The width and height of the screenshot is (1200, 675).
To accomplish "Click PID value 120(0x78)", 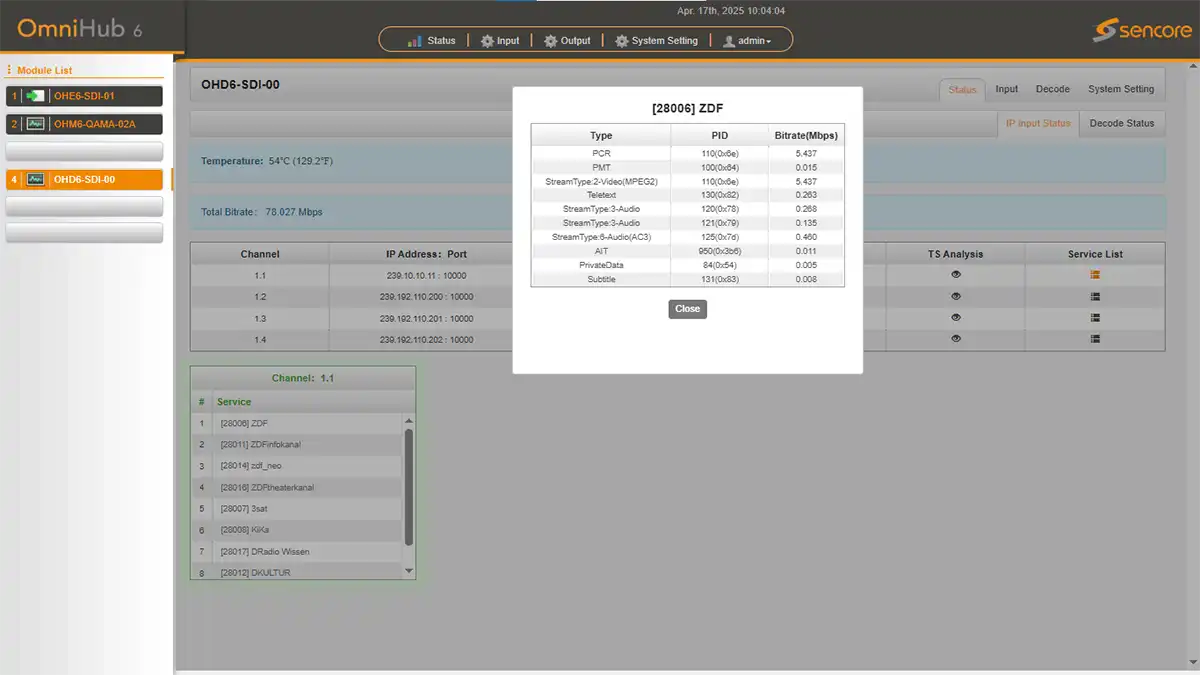I will coord(720,209).
